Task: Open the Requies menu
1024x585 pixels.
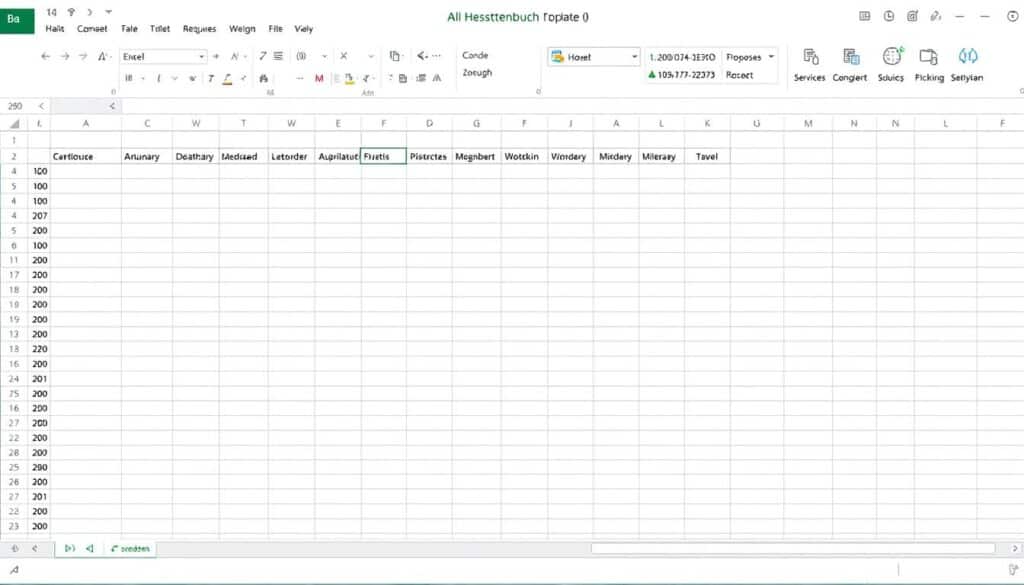Action: (199, 29)
